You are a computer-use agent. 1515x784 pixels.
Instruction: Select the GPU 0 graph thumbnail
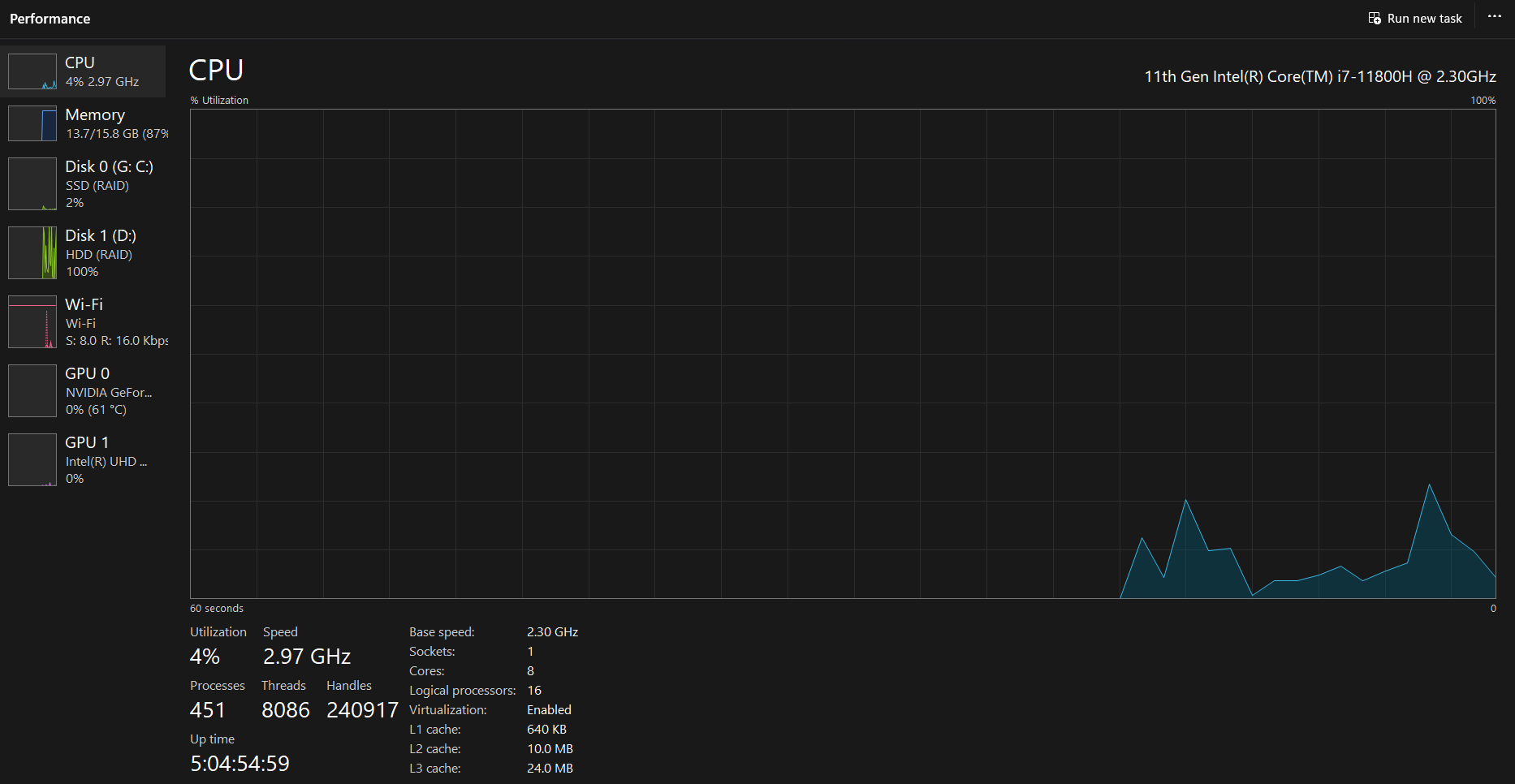(x=32, y=390)
